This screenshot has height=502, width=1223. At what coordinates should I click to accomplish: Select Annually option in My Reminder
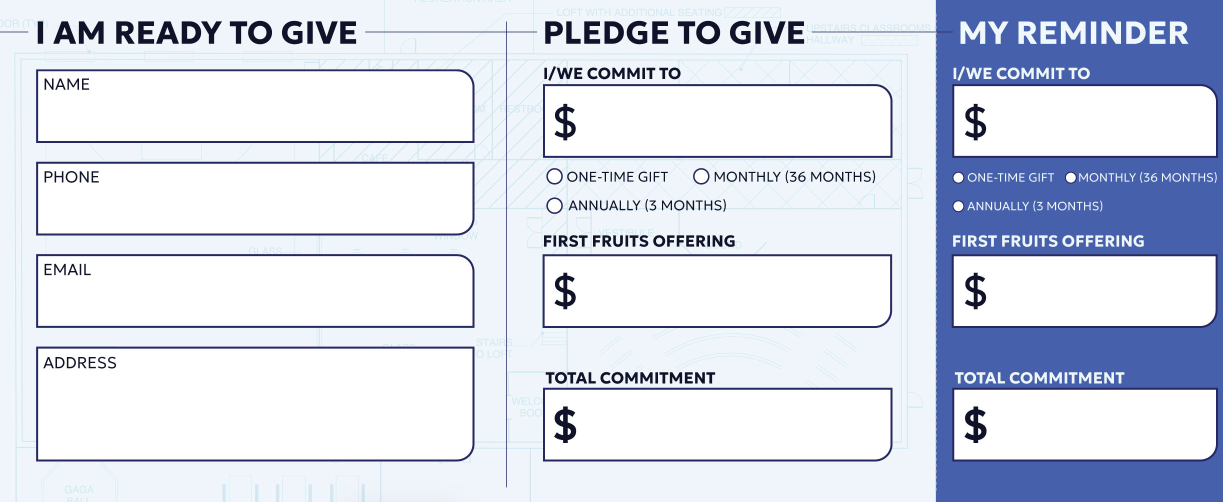[x=959, y=207]
